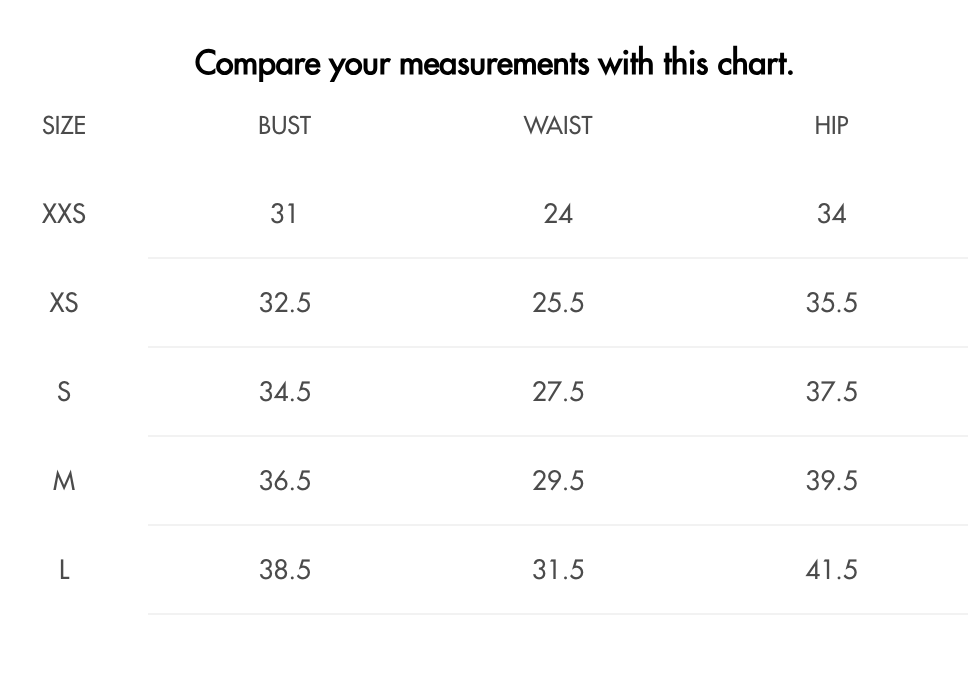Click the Compare your measurements heading
Screen dimensions: 968x680
494,64
